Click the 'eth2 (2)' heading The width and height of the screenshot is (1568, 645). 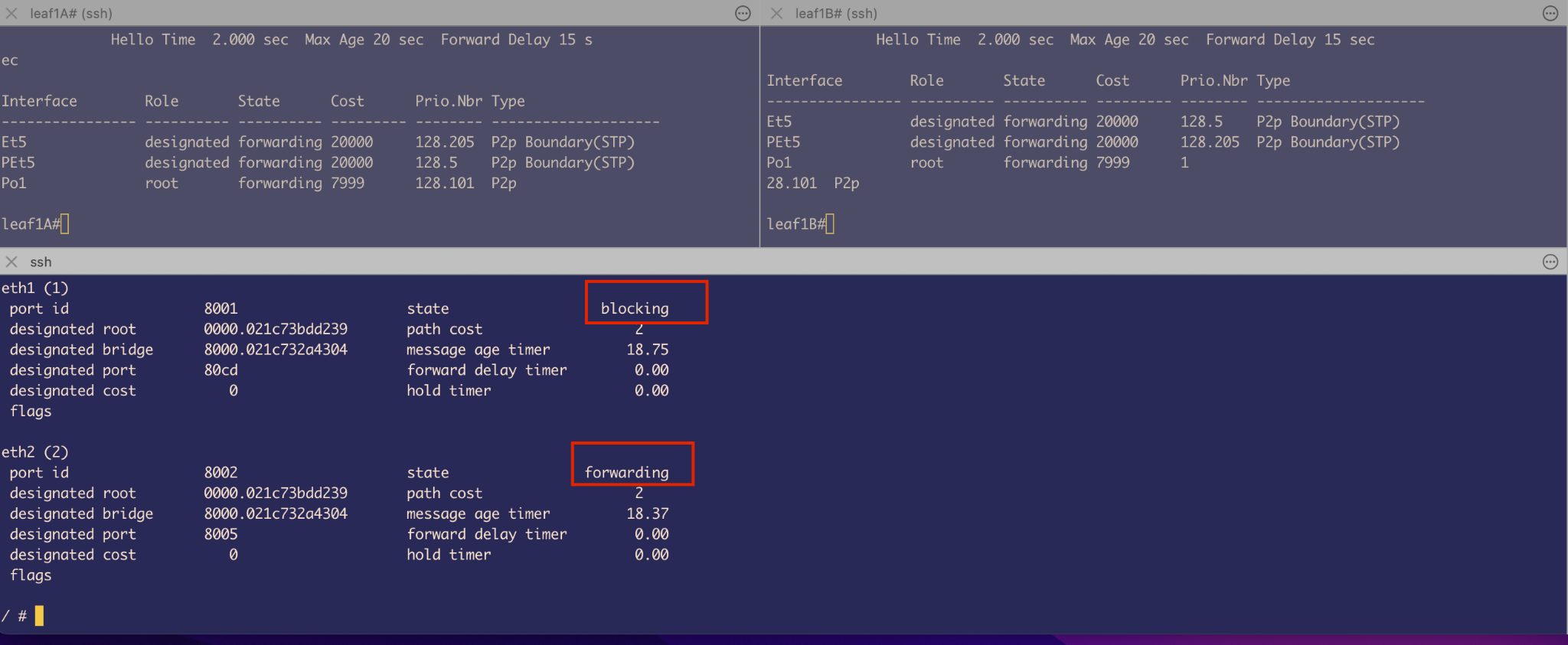click(35, 451)
